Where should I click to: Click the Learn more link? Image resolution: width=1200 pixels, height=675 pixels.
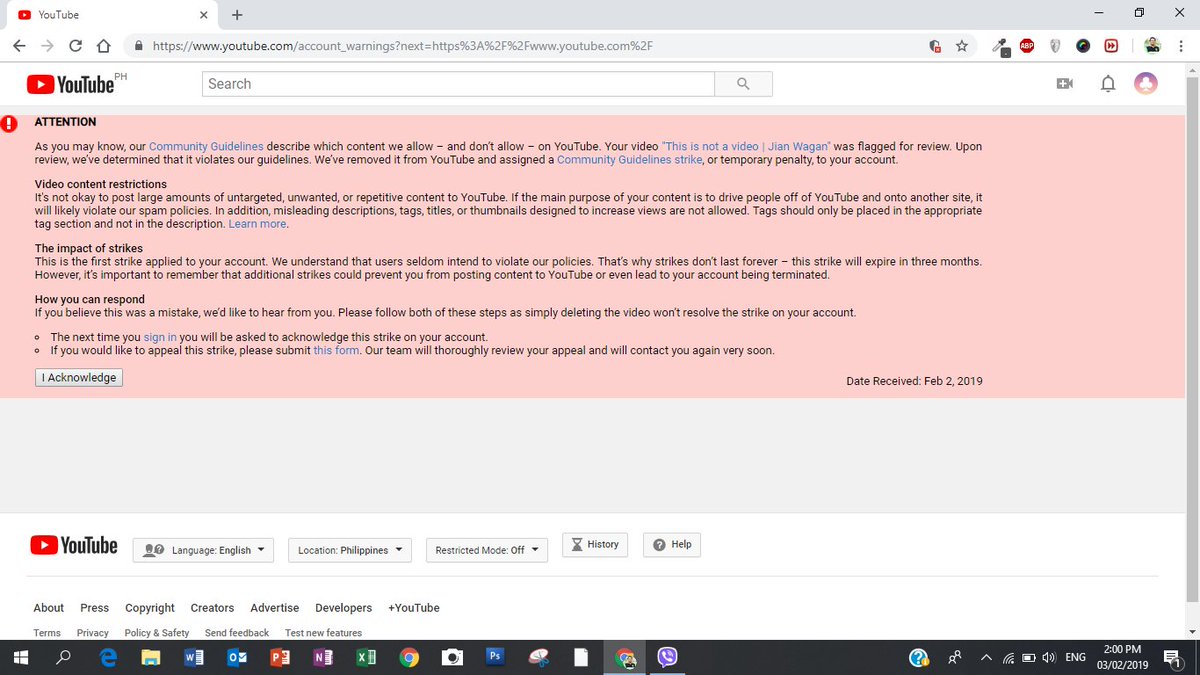[x=257, y=224]
